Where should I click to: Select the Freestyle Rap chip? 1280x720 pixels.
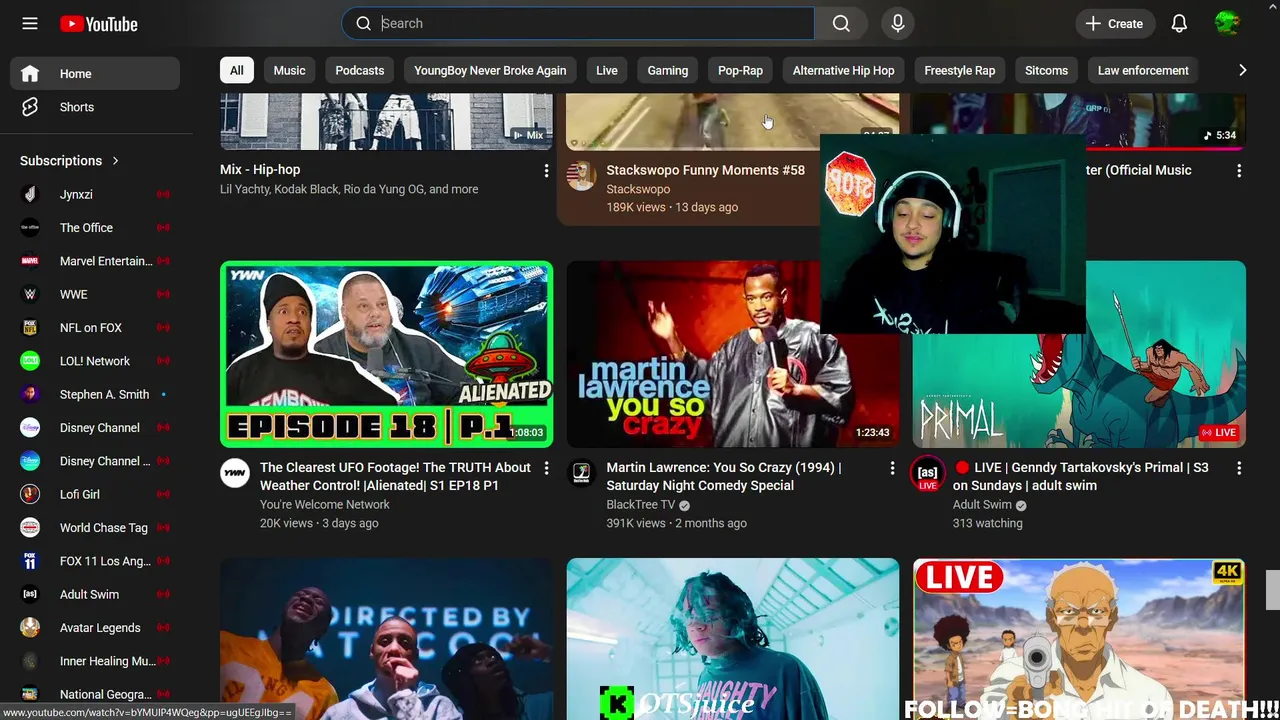coord(959,70)
